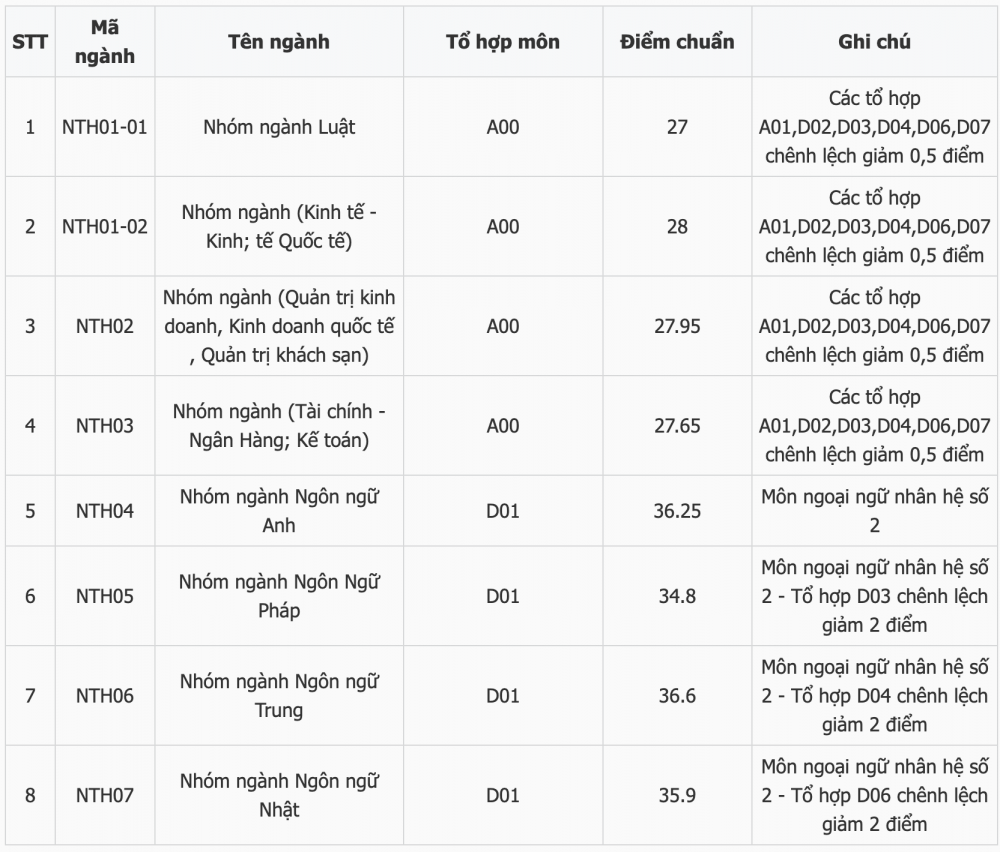Click the Tên ngành header cell
The height and width of the screenshot is (852, 1000).
(279, 42)
